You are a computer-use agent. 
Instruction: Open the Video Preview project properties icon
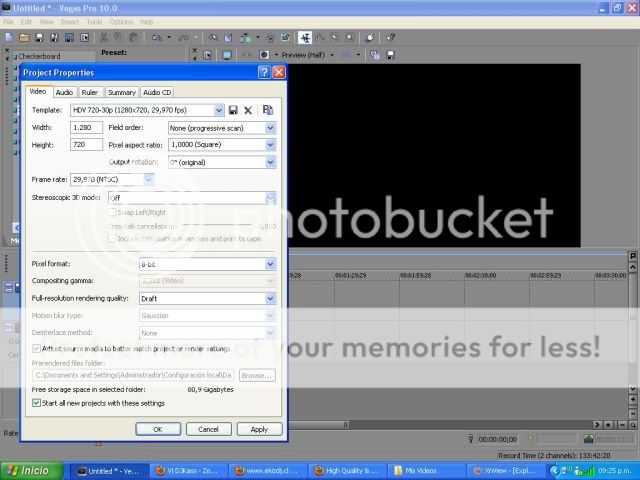(x=207, y=55)
